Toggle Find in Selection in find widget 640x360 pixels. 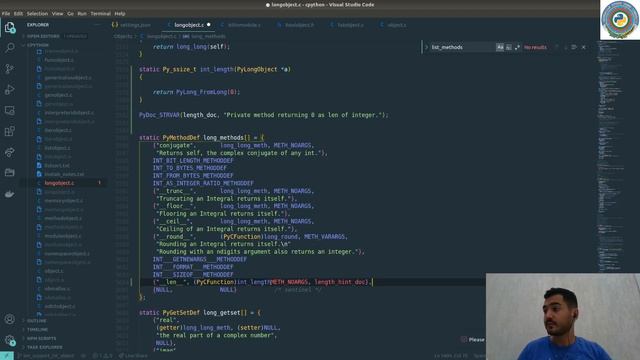coord(574,47)
